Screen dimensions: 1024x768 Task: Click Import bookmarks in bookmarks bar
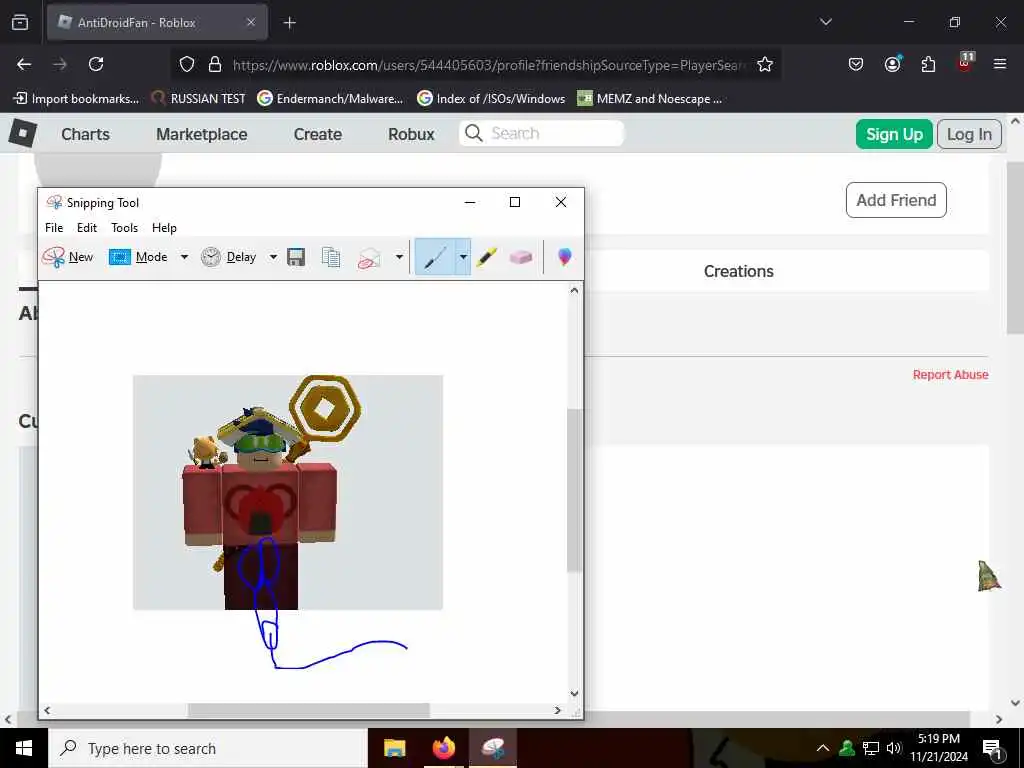(x=76, y=99)
